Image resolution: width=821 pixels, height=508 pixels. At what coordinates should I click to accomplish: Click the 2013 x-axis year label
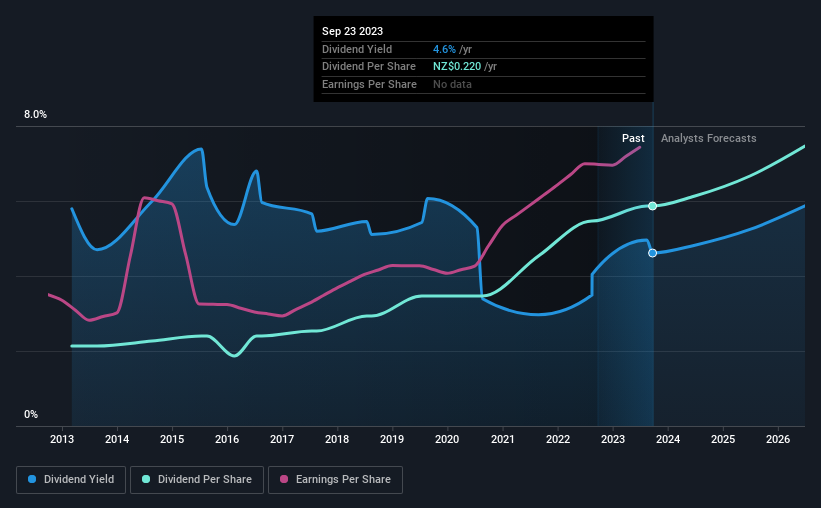(62, 439)
